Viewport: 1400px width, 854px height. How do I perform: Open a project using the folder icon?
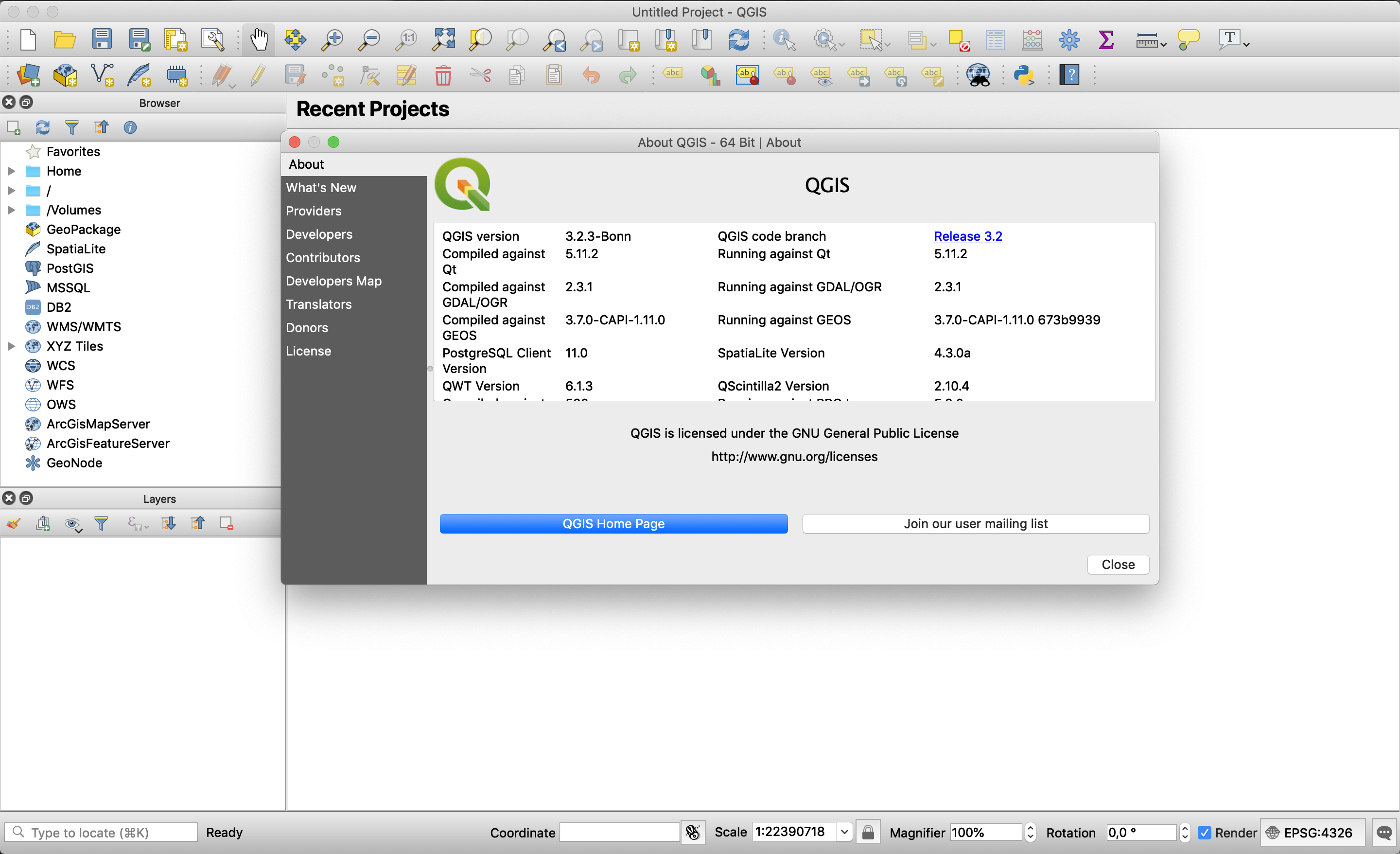[x=64, y=40]
